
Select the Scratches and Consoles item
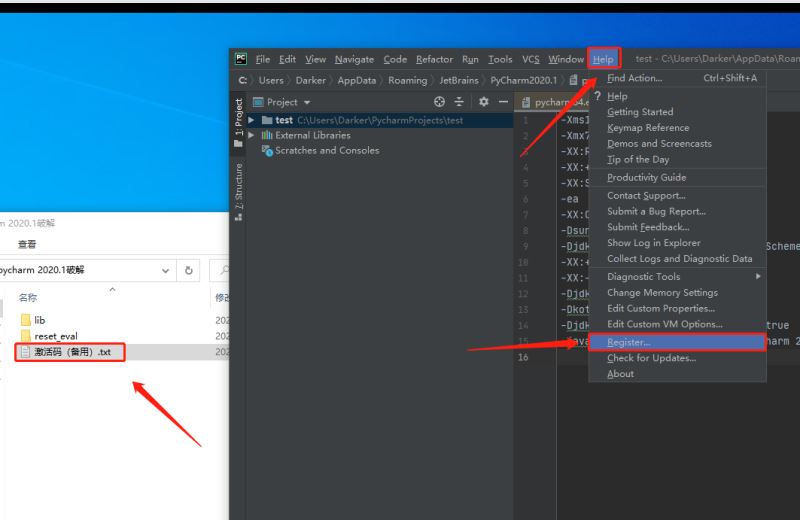click(x=326, y=150)
